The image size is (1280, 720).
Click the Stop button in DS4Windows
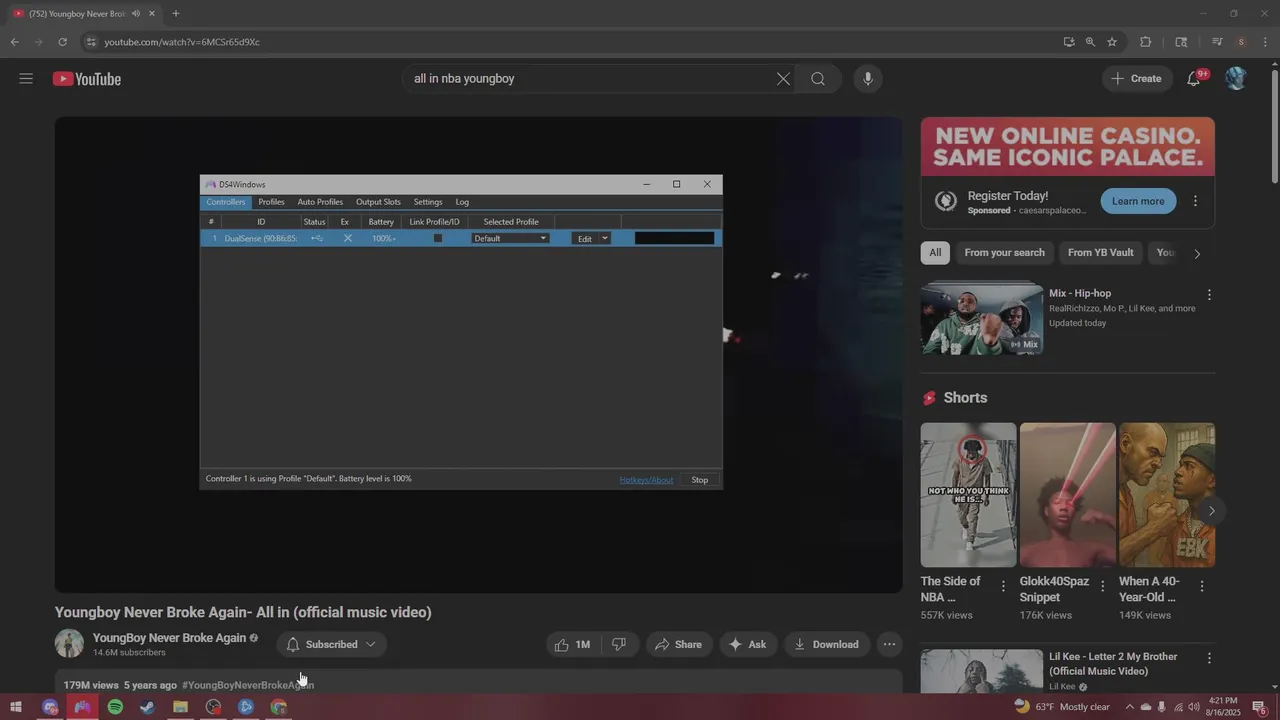click(x=700, y=480)
